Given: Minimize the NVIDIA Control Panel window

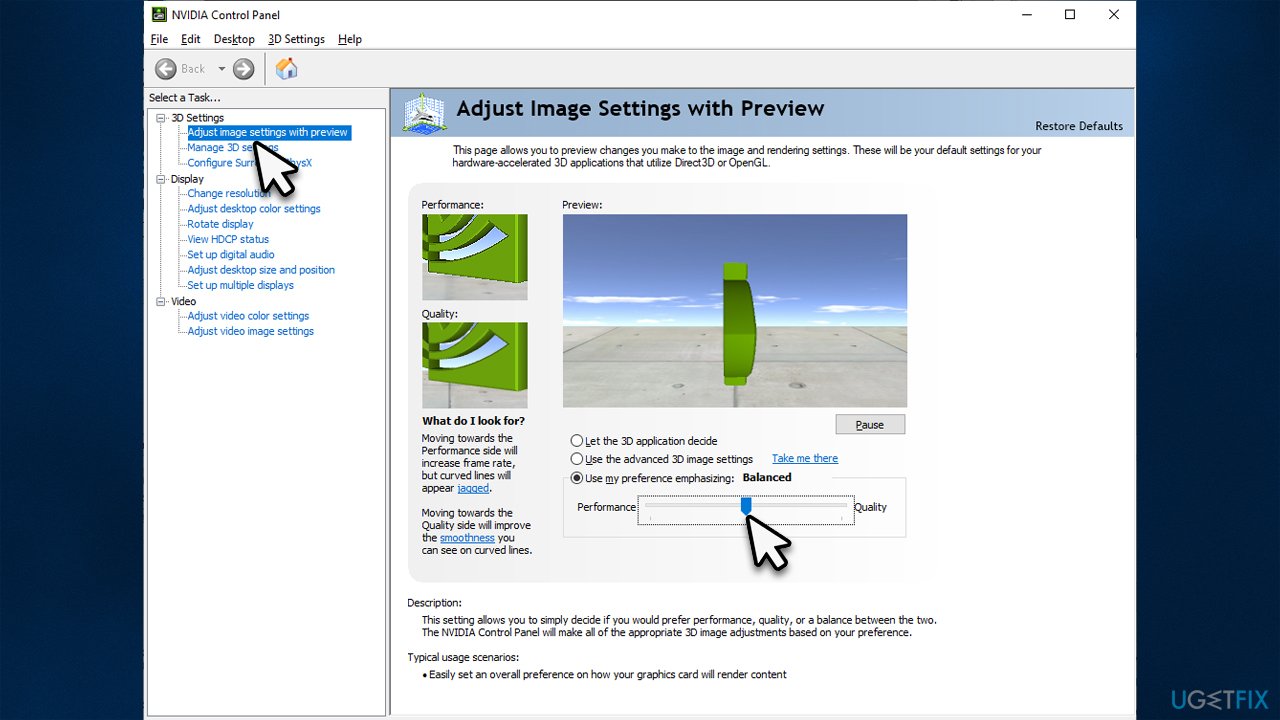Looking at the screenshot, I should 1026,15.
